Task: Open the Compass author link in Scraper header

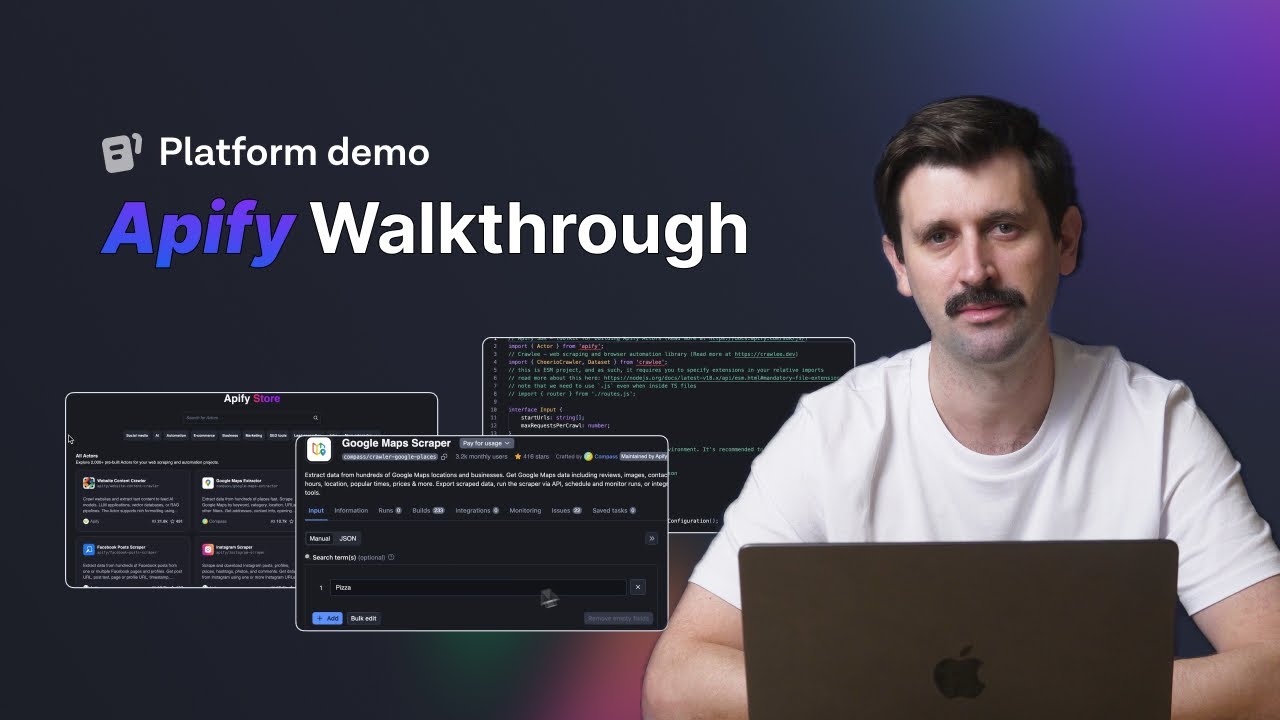Action: (x=606, y=457)
